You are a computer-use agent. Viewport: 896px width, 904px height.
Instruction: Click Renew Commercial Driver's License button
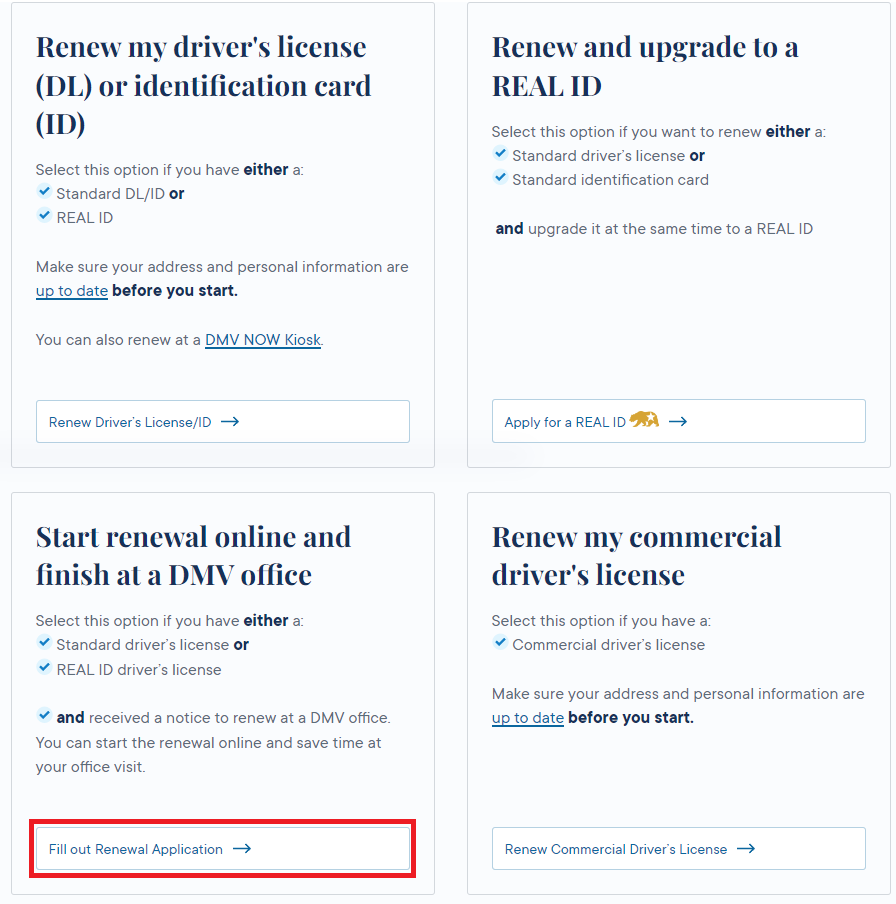pos(679,849)
